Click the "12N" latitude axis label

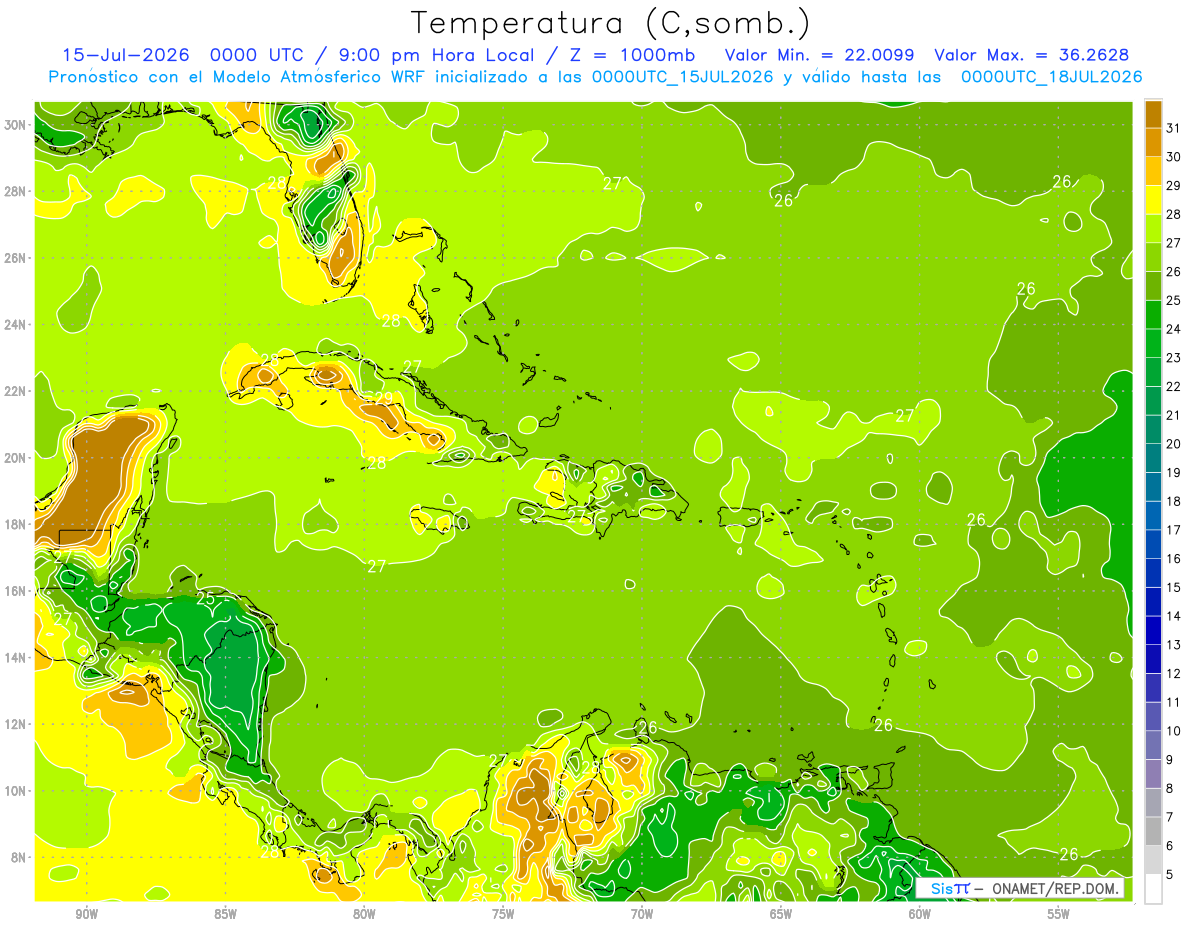tap(17, 724)
